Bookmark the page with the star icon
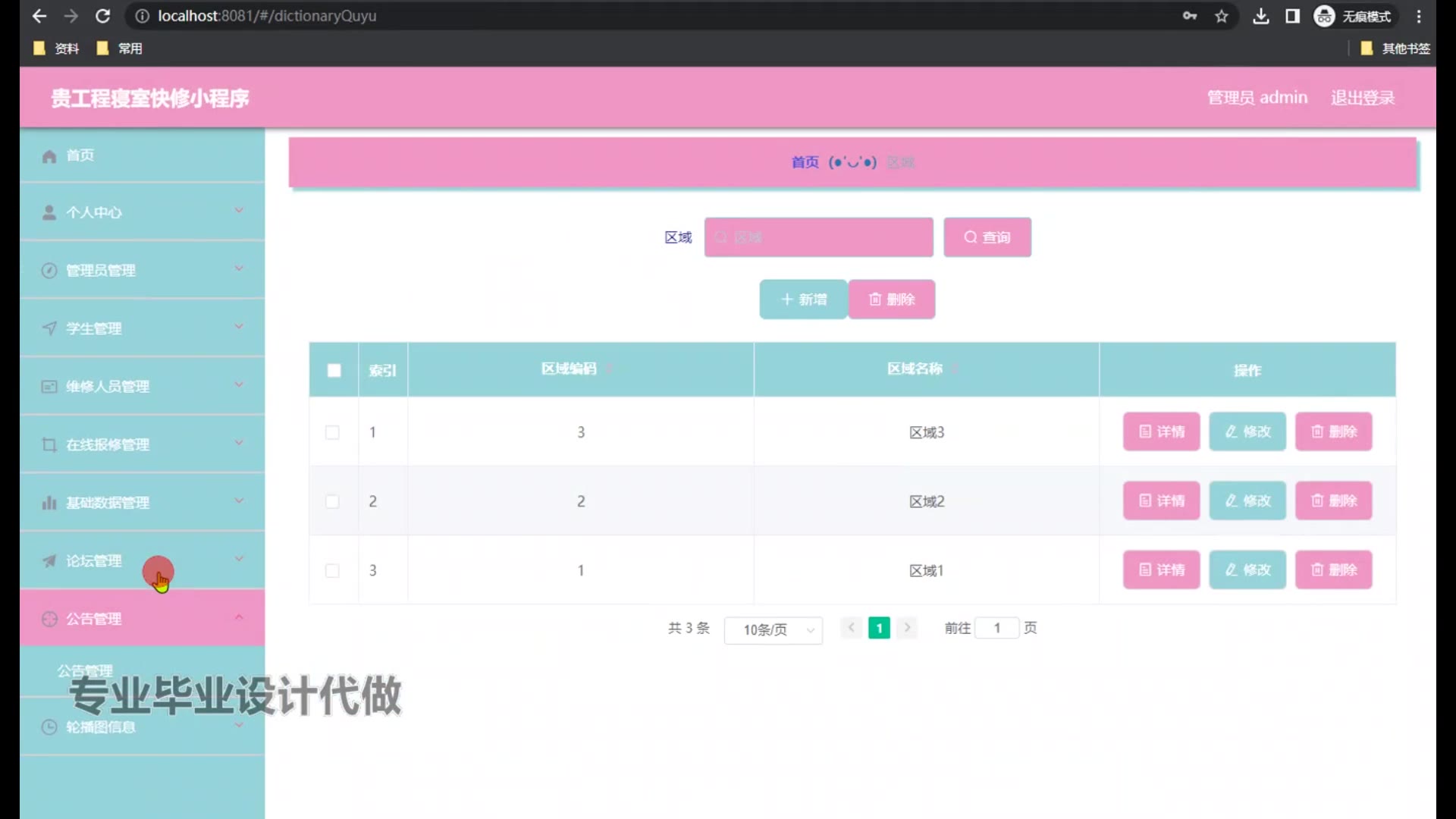Screen dimensions: 1456x819 tap(1221, 16)
